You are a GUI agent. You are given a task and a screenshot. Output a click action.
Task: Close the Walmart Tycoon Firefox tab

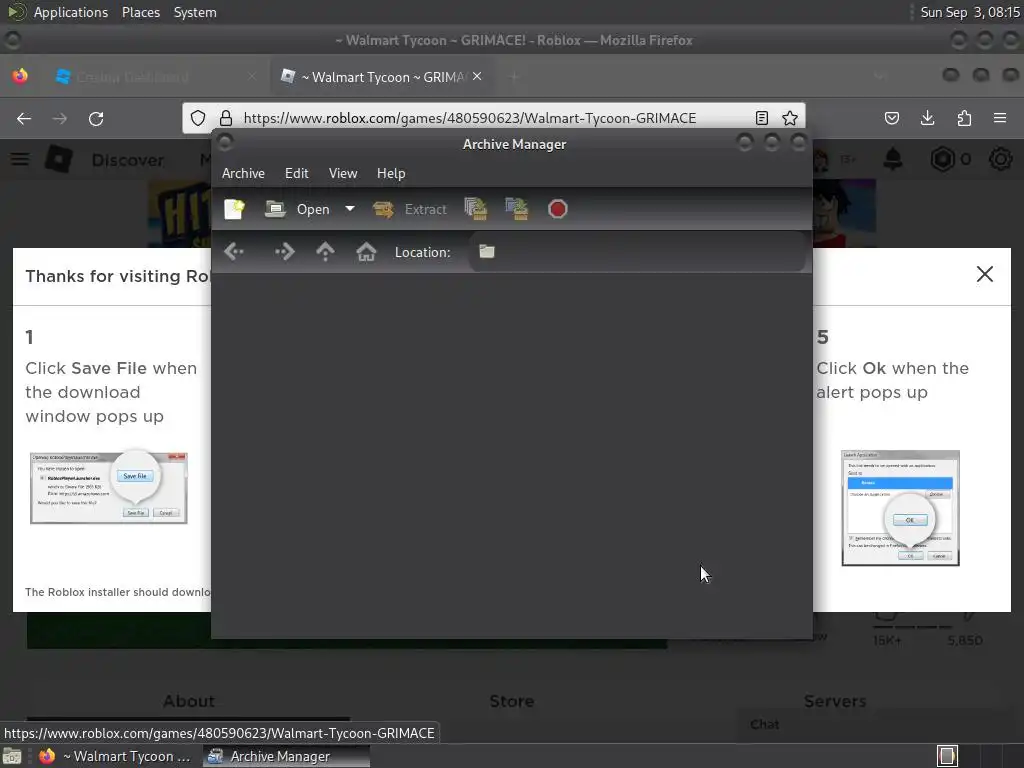pyautogui.click(x=477, y=76)
